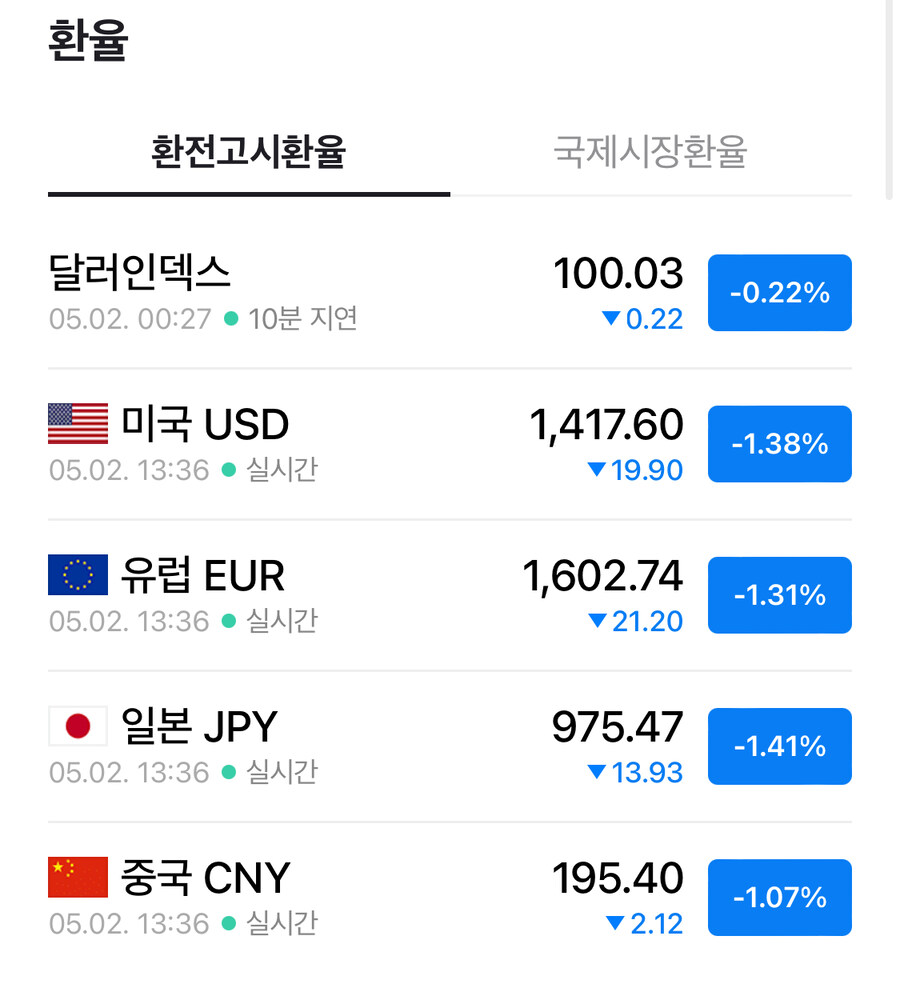900x988 pixels.
Task: Toggle the -1.31% EUR change badge
Action: click(x=780, y=595)
